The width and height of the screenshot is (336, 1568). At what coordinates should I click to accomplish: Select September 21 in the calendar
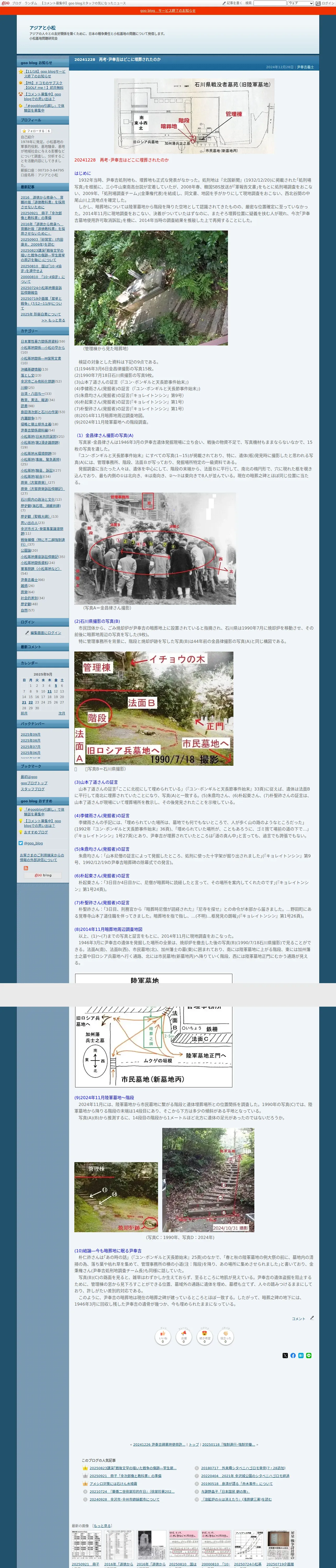point(24,702)
